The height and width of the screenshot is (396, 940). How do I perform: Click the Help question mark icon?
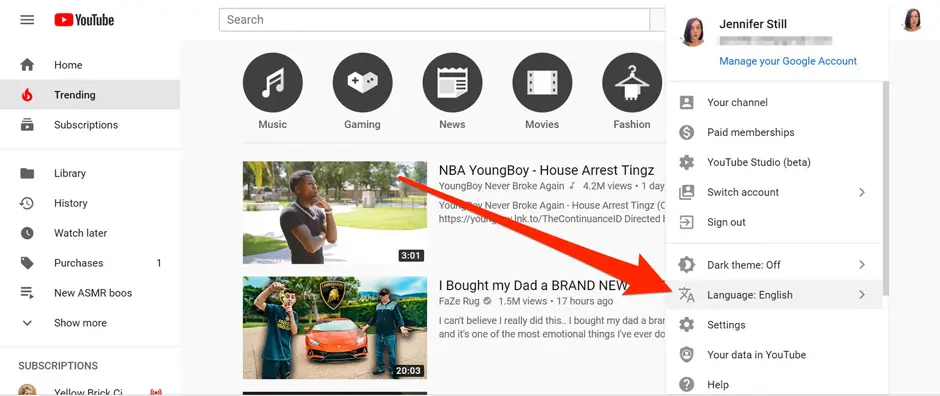tap(686, 385)
